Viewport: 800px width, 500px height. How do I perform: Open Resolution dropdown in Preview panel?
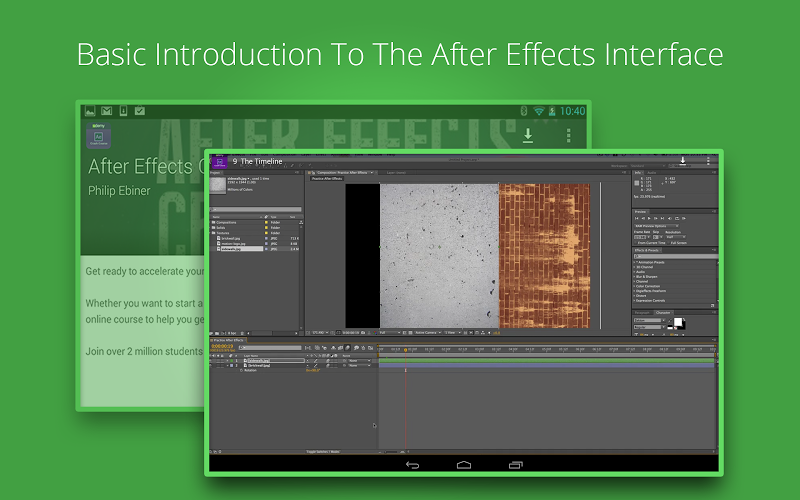pos(676,237)
